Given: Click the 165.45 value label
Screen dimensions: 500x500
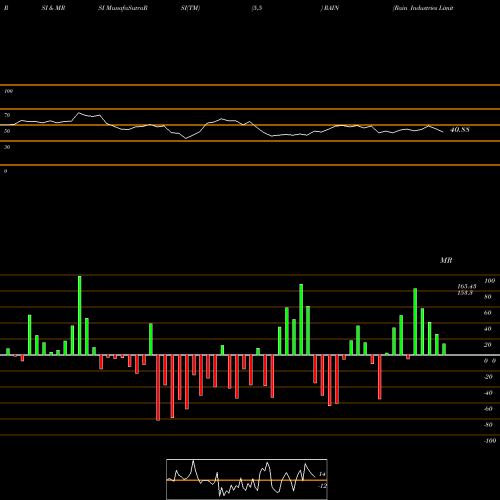Looking at the screenshot, I should pyautogui.click(x=467, y=286).
